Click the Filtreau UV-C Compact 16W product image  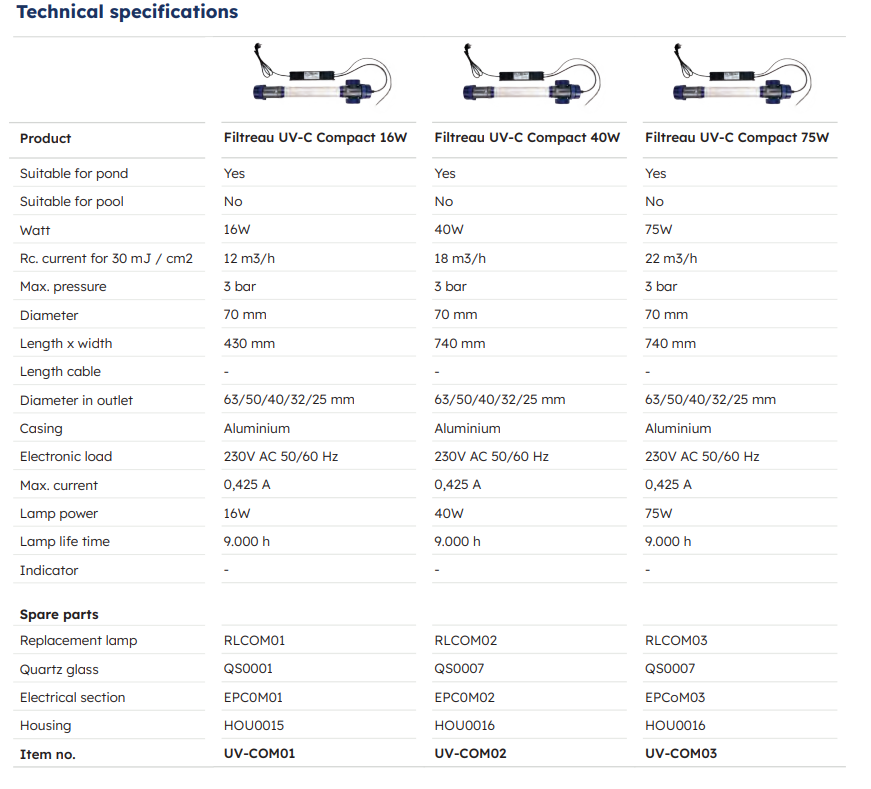click(x=318, y=80)
